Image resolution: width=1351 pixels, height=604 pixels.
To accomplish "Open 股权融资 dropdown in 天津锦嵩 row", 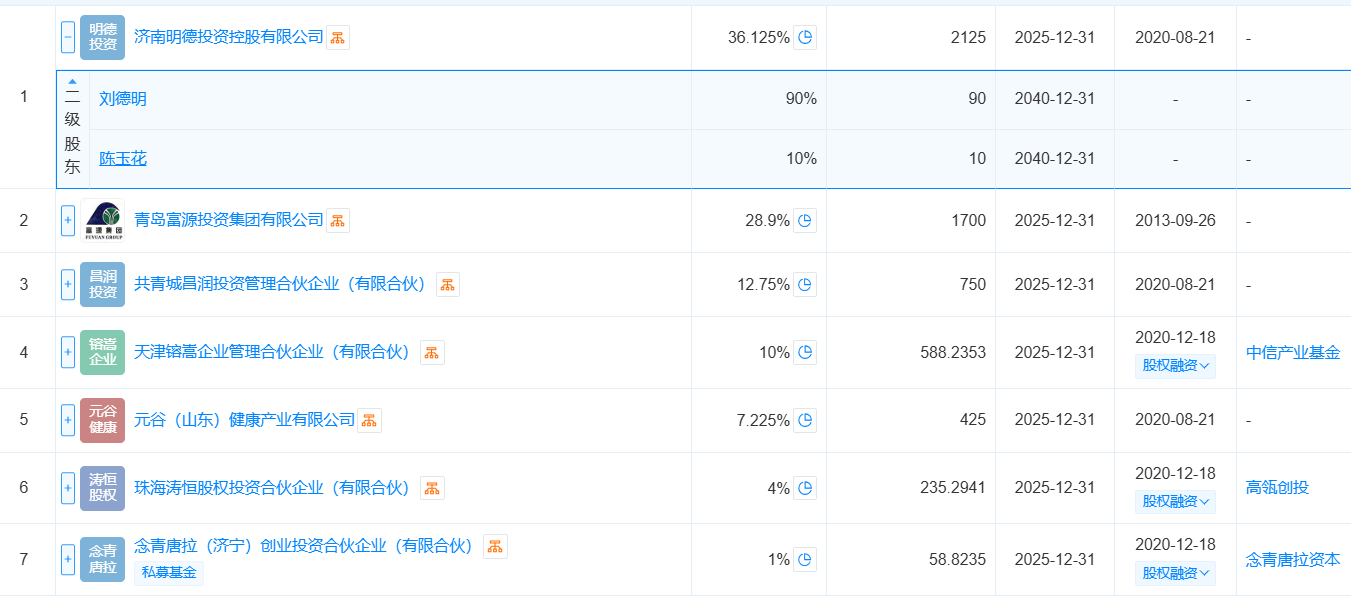I will [x=1175, y=366].
